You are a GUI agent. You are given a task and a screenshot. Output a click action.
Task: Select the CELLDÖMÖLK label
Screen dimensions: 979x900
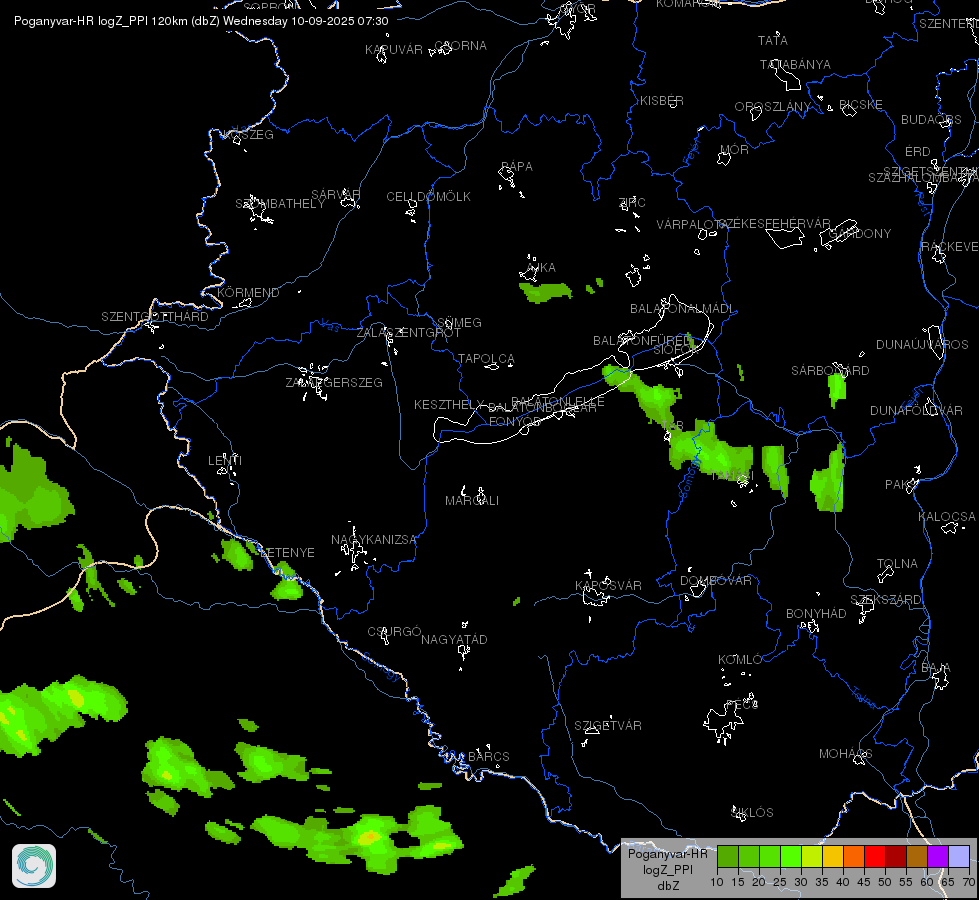[x=428, y=197]
